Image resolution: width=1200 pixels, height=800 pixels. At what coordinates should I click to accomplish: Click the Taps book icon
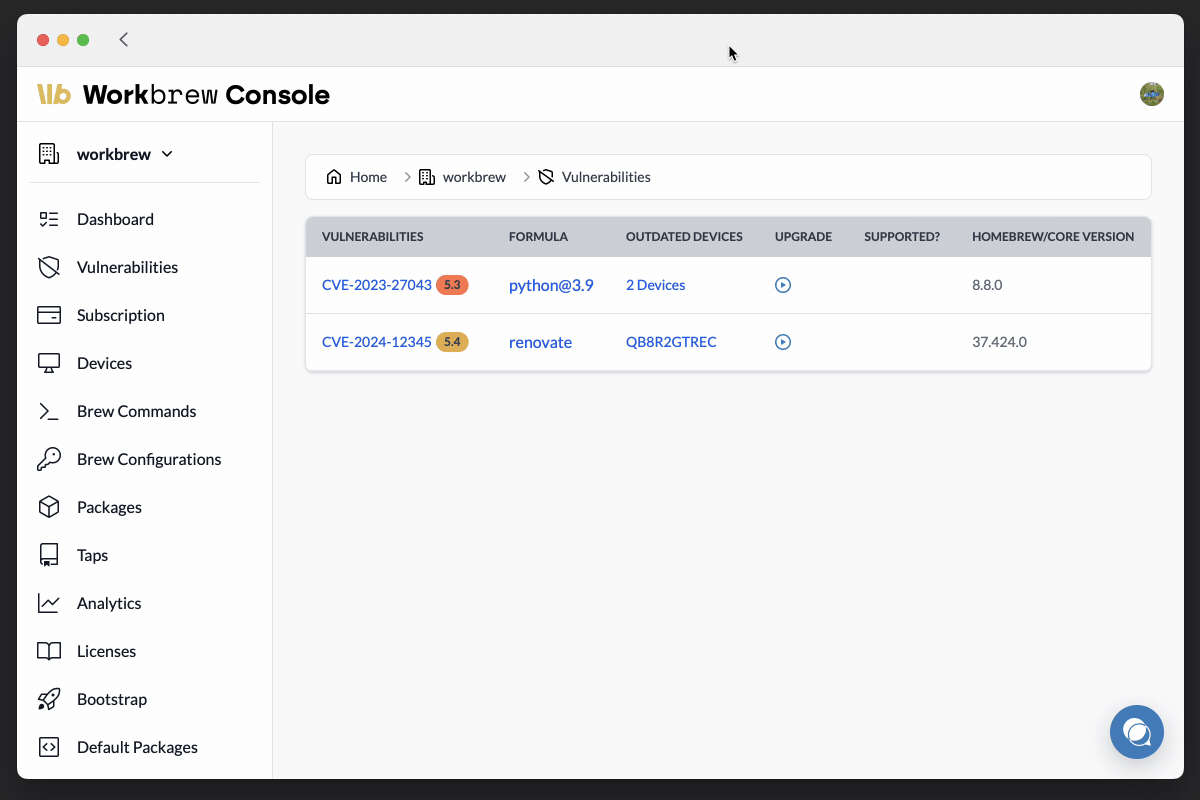coord(48,555)
